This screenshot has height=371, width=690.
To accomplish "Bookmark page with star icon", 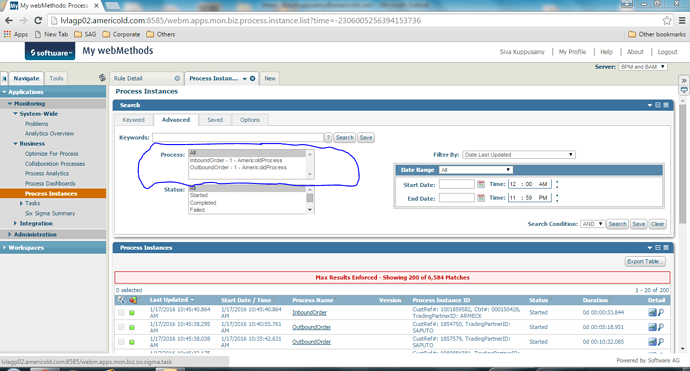I will tap(667, 21).
